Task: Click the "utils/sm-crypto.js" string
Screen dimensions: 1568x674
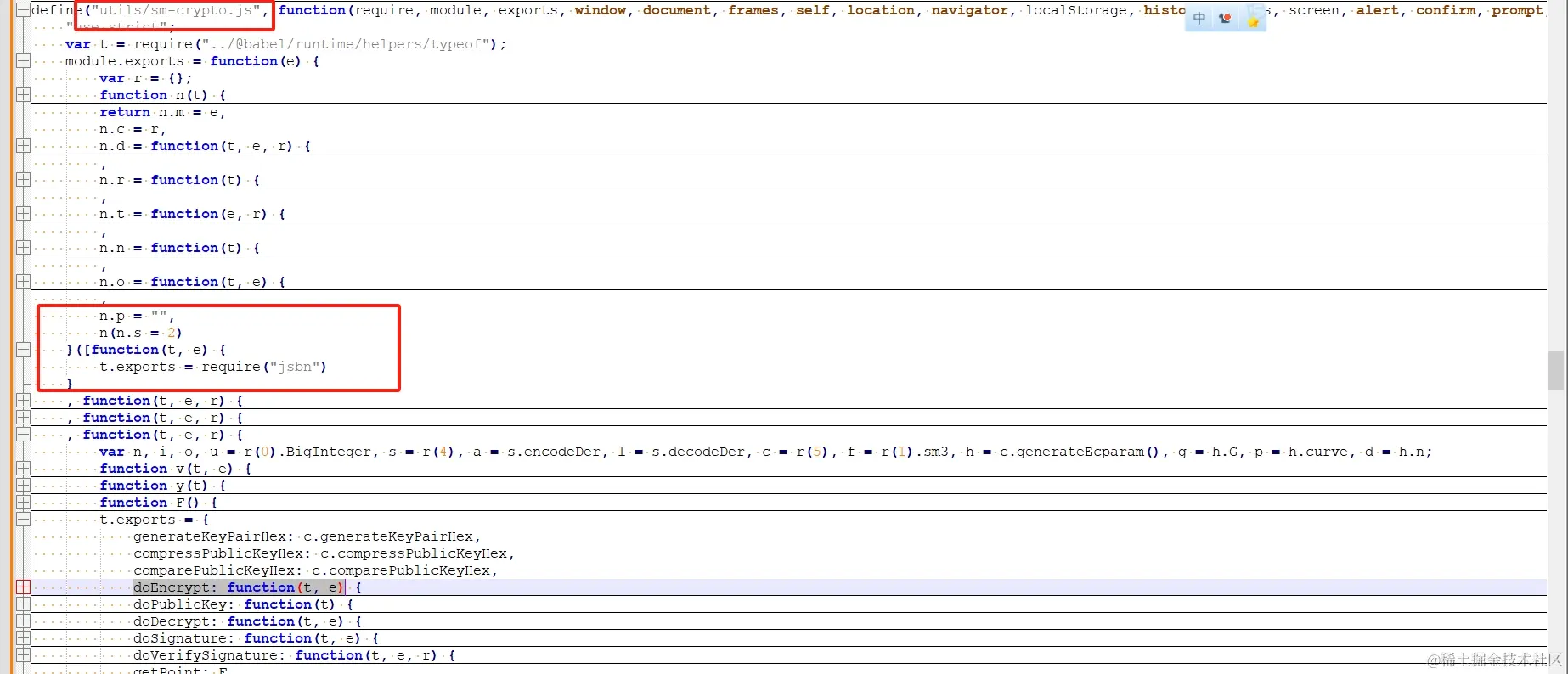Action: pos(176,10)
